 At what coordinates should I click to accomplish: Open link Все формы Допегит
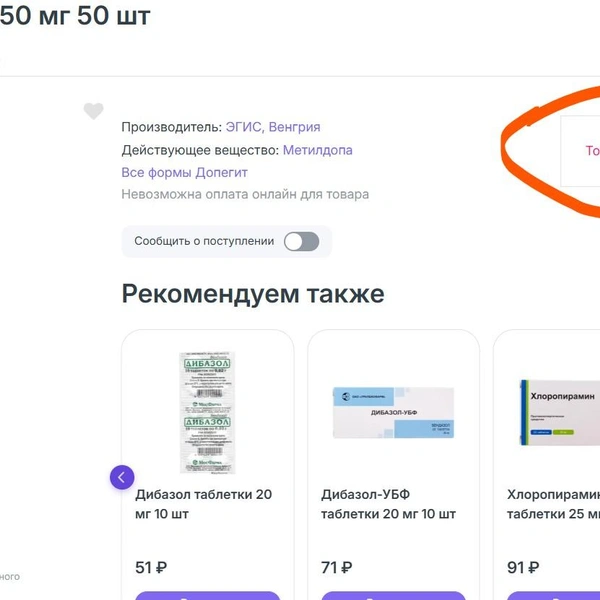(184, 173)
